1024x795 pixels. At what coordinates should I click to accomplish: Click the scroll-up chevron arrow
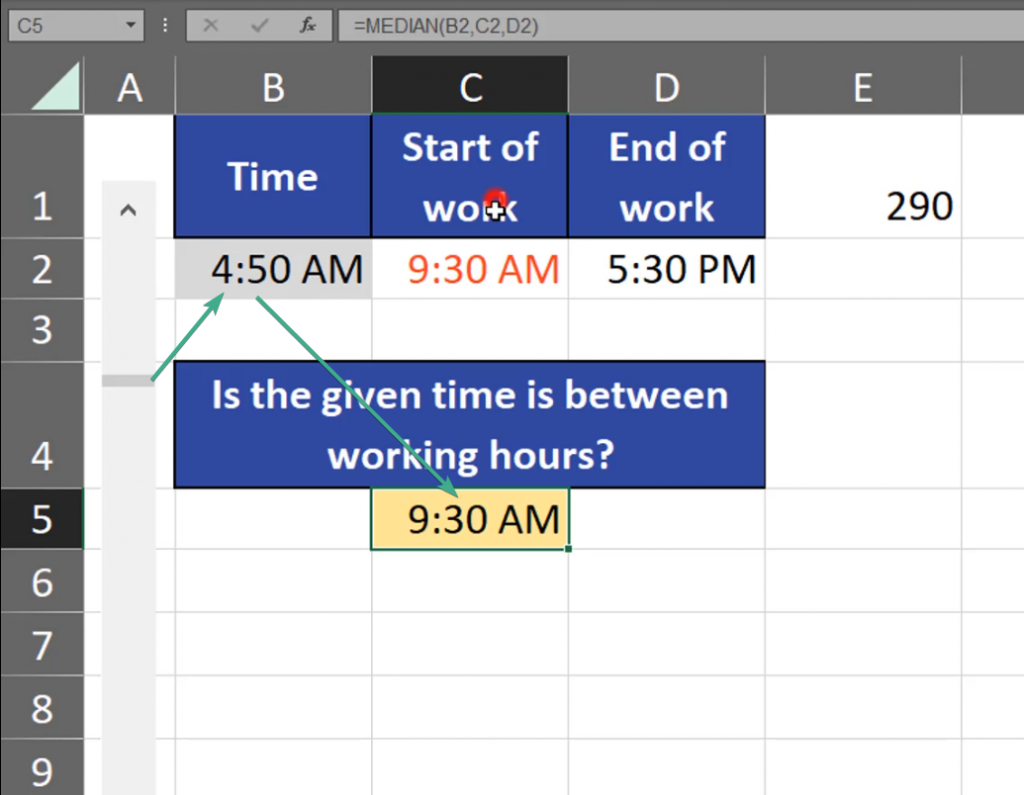click(128, 211)
